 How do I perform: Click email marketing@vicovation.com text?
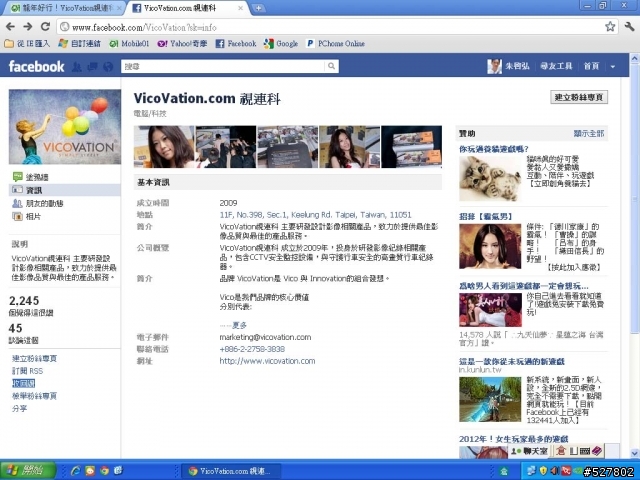pos(265,337)
